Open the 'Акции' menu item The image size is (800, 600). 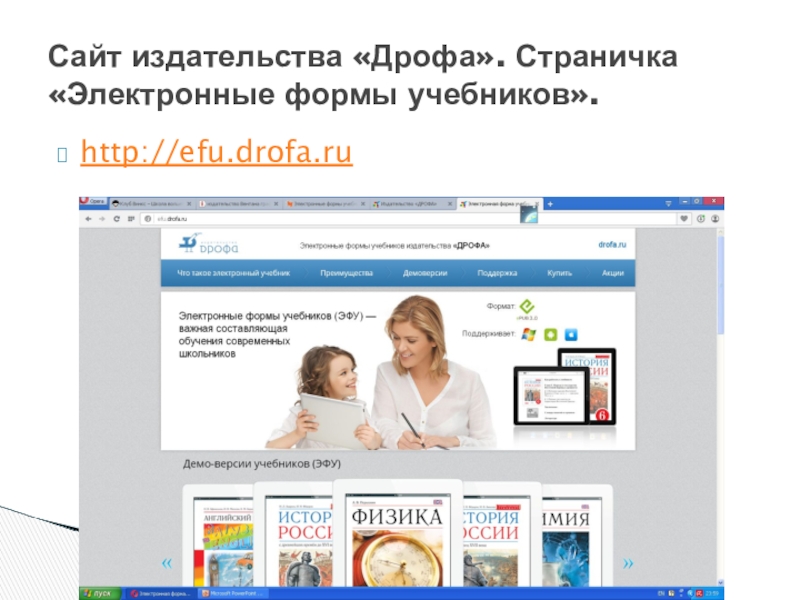point(613,273)
